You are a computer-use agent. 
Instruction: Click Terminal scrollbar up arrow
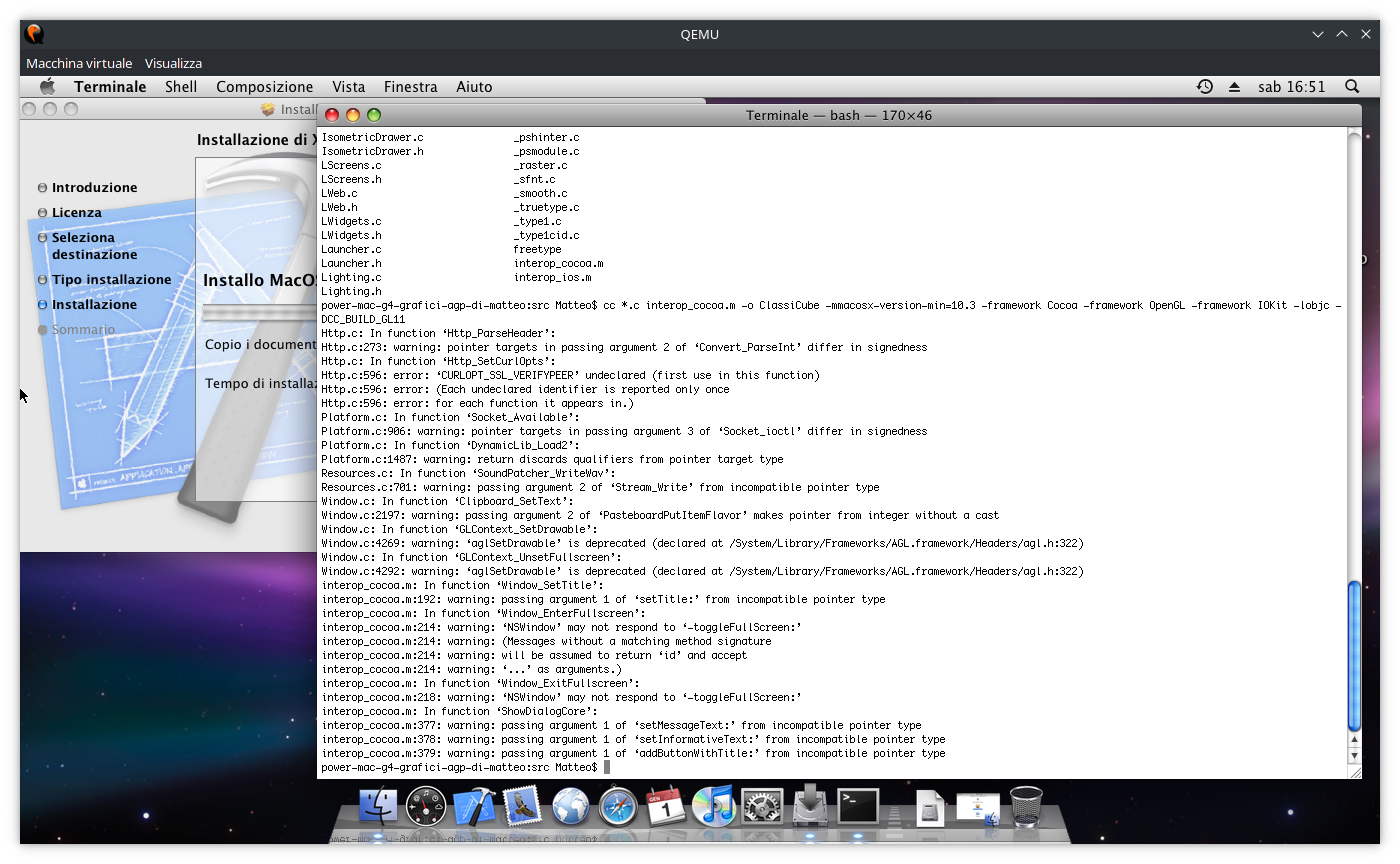1354,741
